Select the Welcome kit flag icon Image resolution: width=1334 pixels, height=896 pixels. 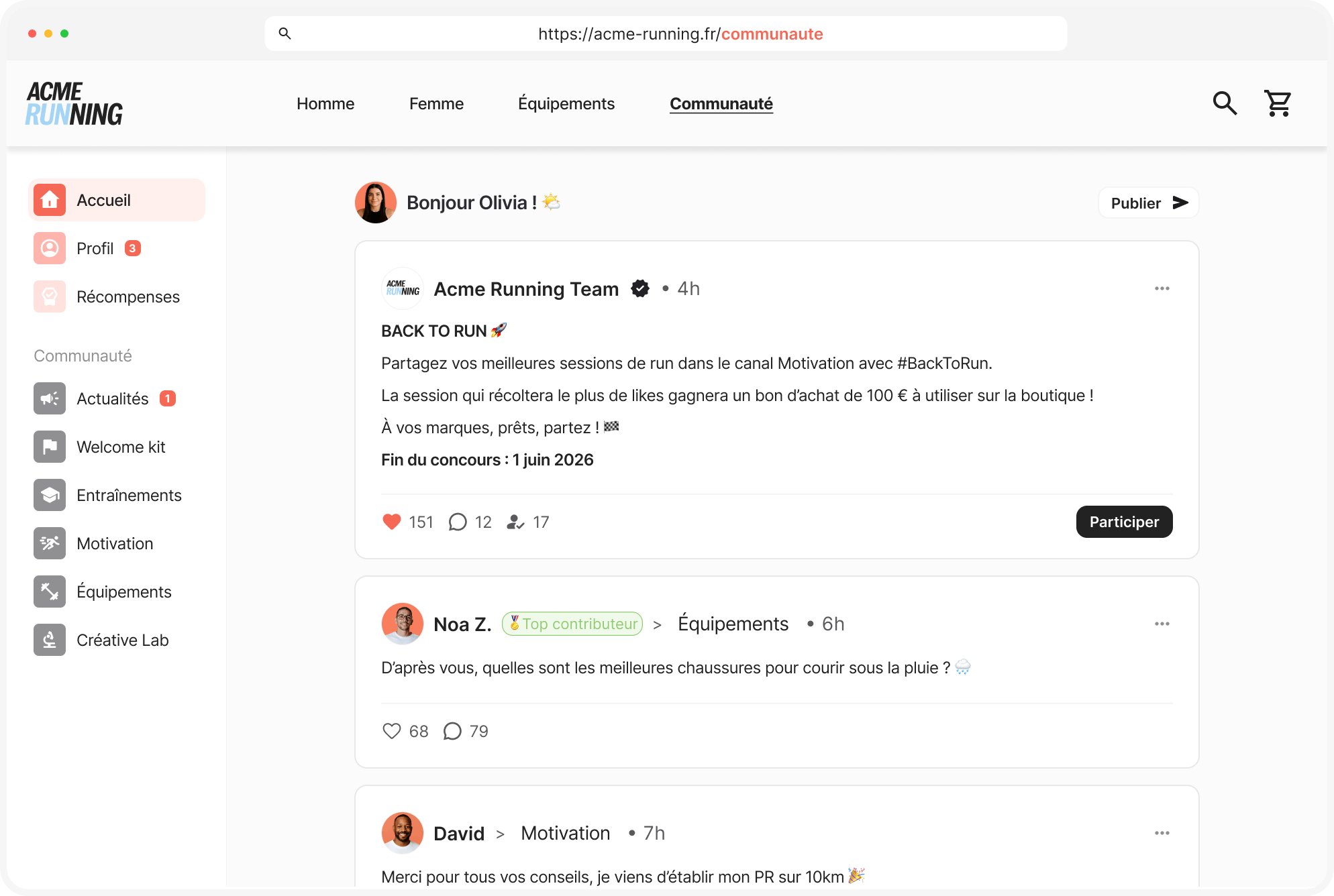click(x=50, y=446)
